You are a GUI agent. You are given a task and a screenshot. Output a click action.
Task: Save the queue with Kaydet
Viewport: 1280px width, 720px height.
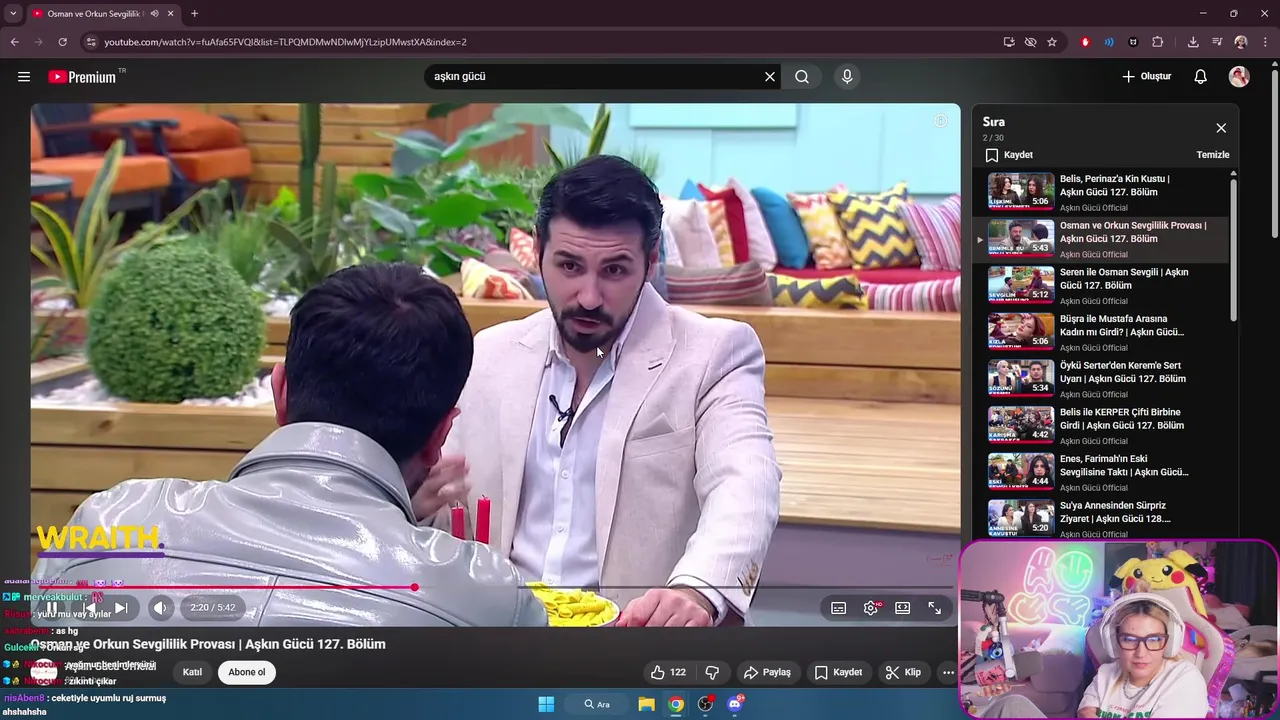[x=1009, y=155]
